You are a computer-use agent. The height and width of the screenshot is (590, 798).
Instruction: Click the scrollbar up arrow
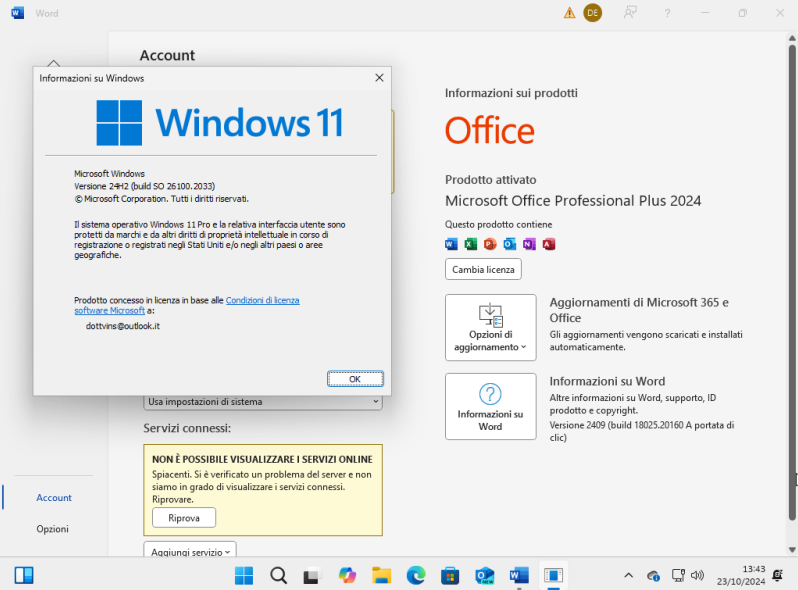click(792, 38)
